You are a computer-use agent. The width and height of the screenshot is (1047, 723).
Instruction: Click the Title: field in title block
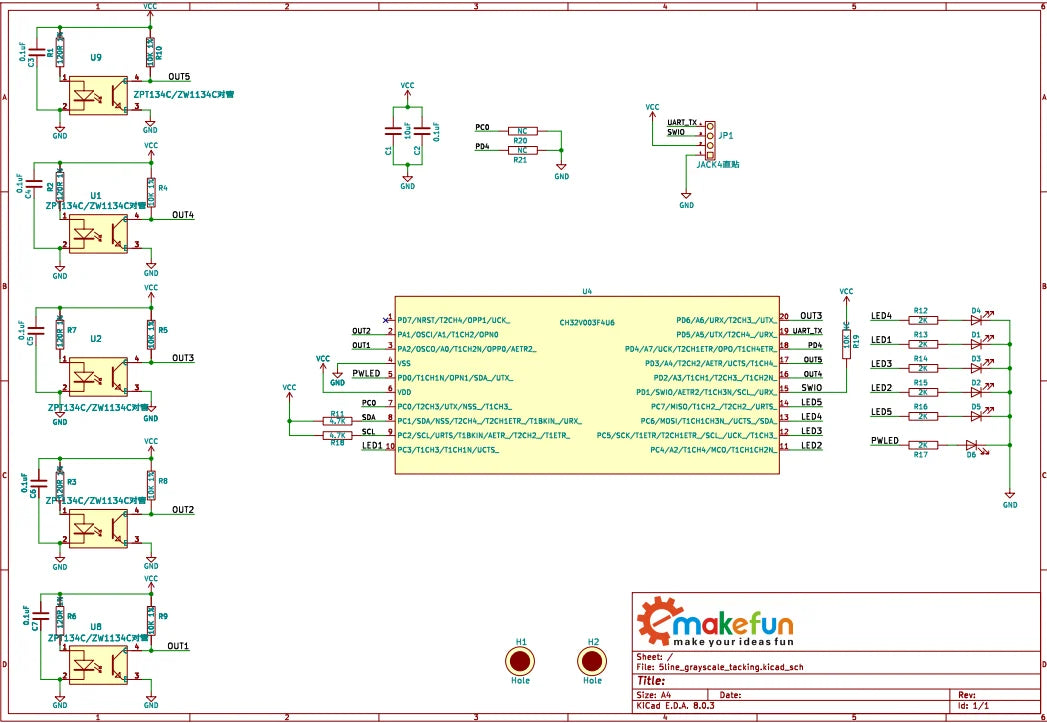coord(650,681)
